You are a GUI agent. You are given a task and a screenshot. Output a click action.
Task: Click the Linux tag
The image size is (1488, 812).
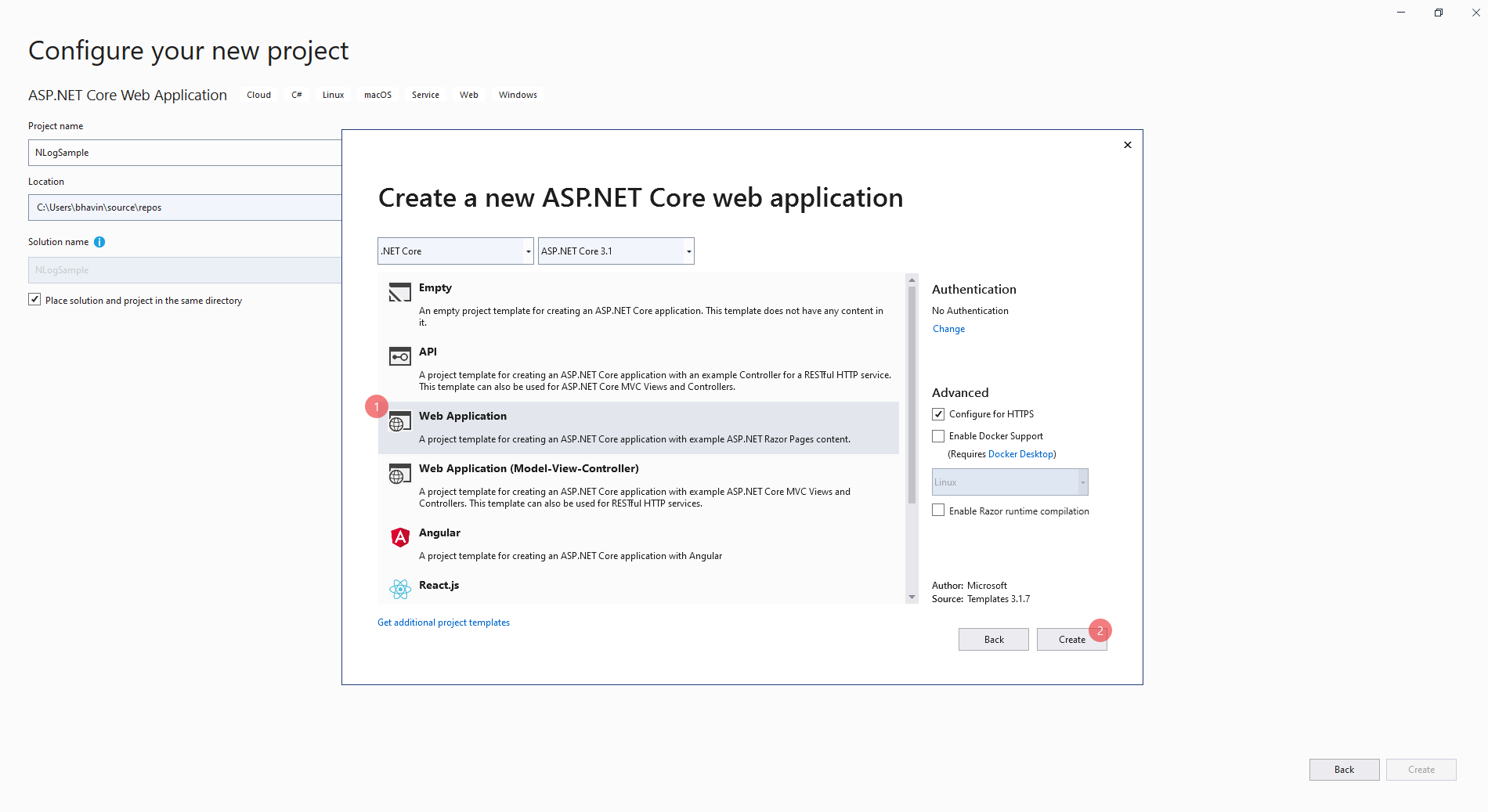(x=333, y=95)
